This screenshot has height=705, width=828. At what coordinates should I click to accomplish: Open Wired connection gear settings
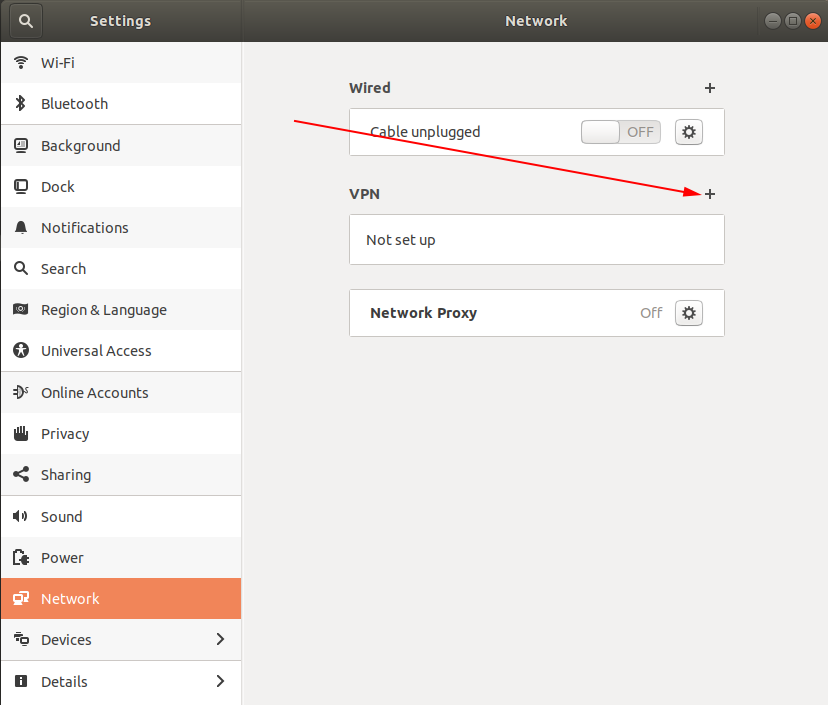click(x=689, y=132)
